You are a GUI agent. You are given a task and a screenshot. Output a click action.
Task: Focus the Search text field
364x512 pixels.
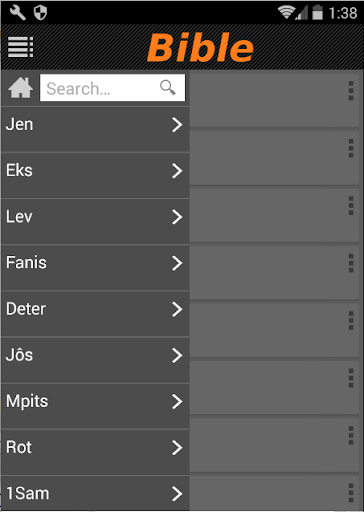(112, 88)
